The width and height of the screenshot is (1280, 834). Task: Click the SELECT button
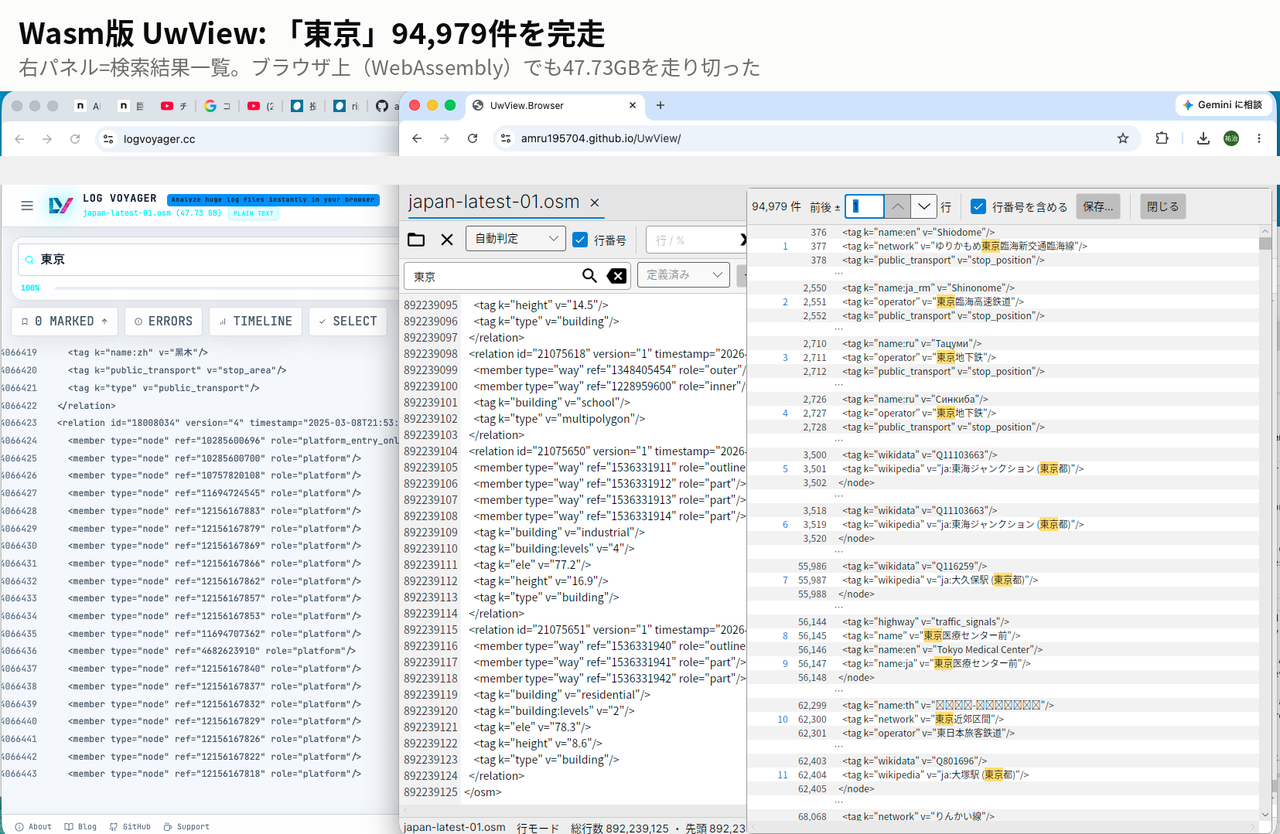[x=347, y=321]
